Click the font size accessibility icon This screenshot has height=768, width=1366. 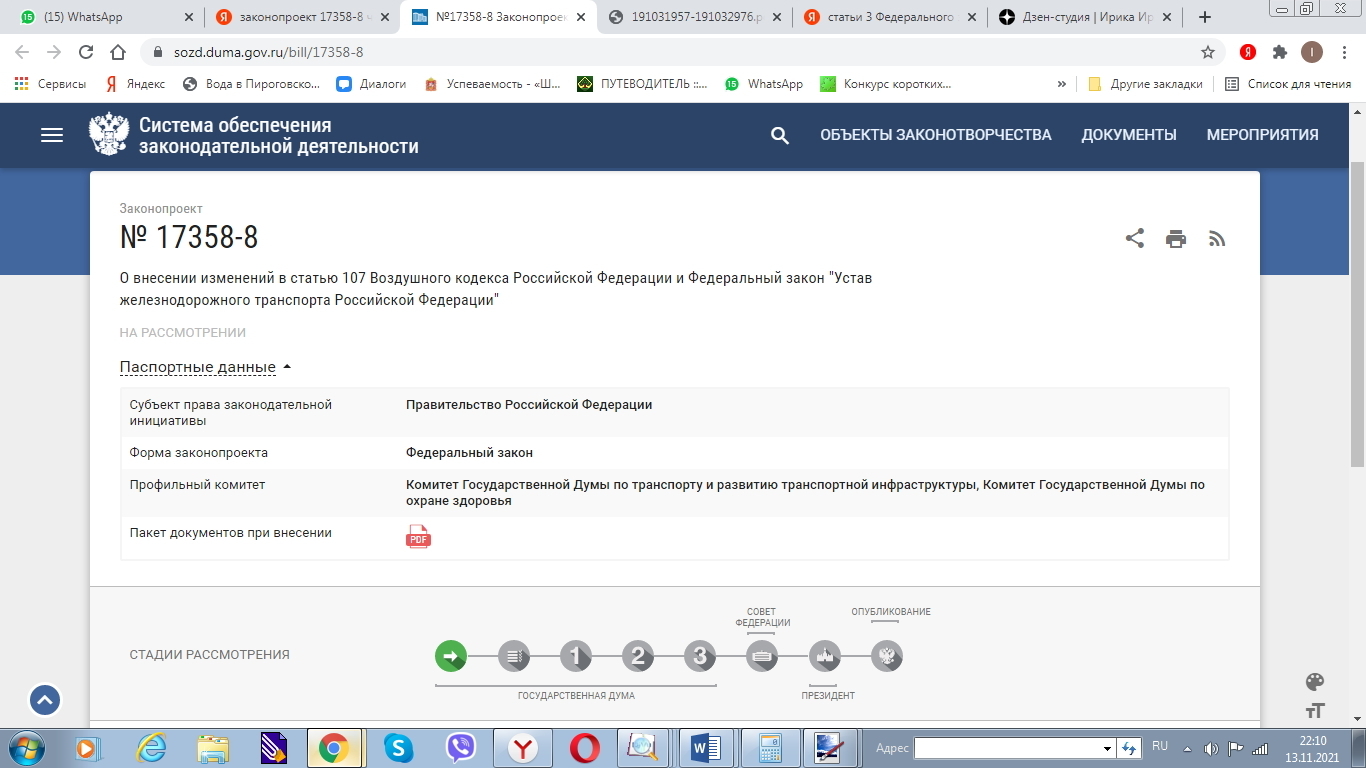pyautogui.click(x=1315, y=711)
